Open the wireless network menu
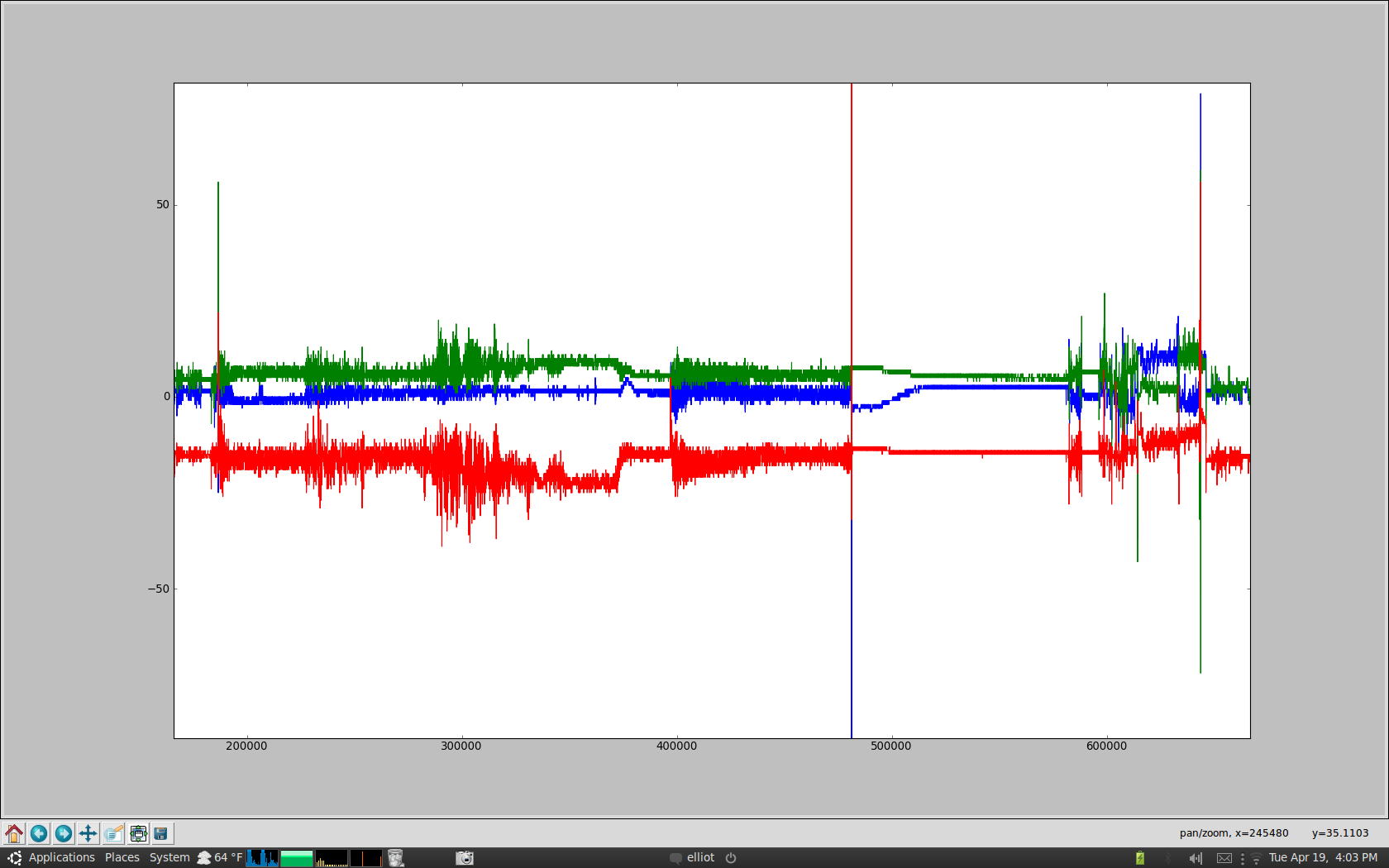This screenshot has height=868, width=1389. 1256,857
